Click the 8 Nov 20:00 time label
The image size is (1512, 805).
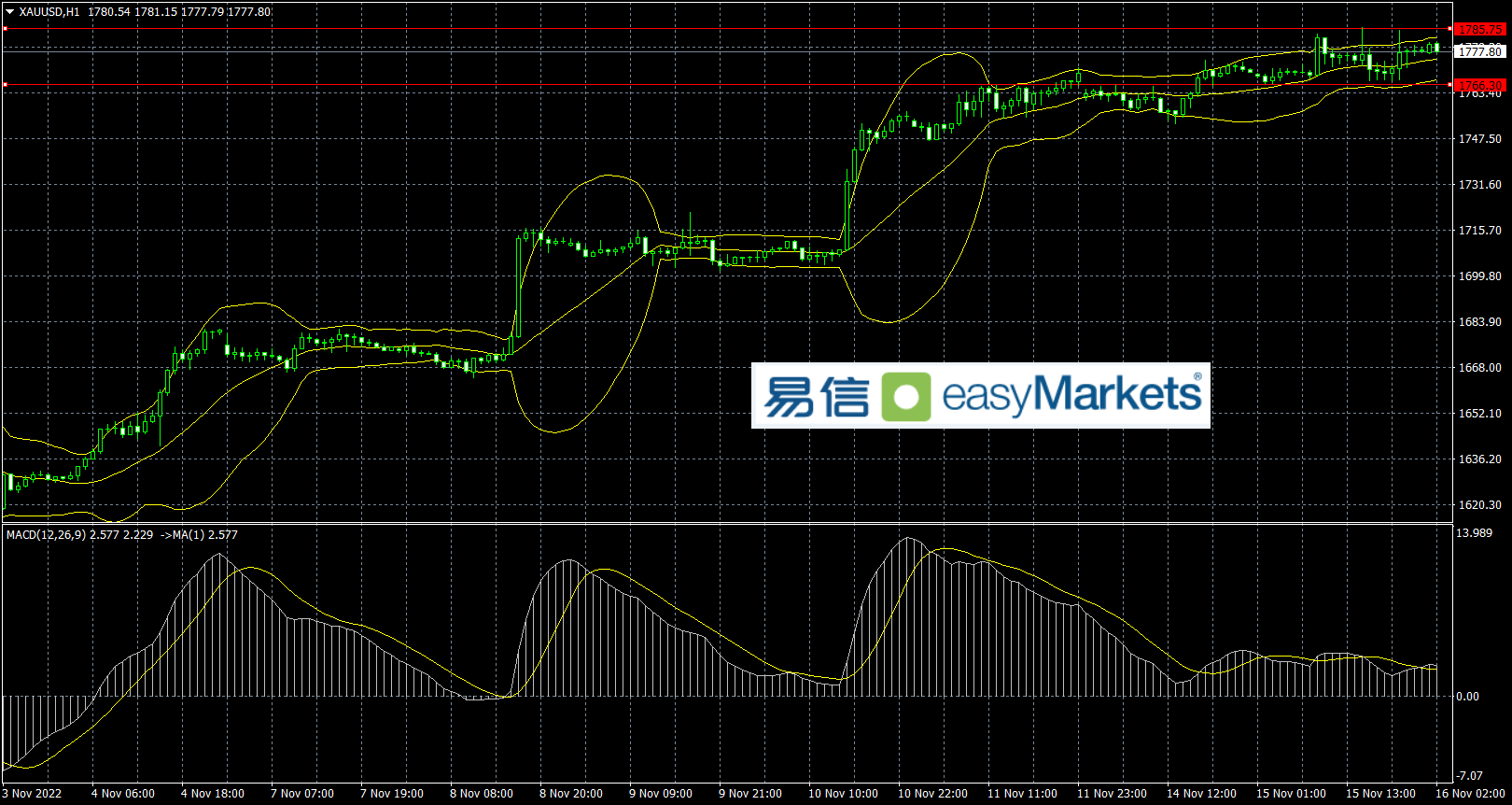pos(571,794)
